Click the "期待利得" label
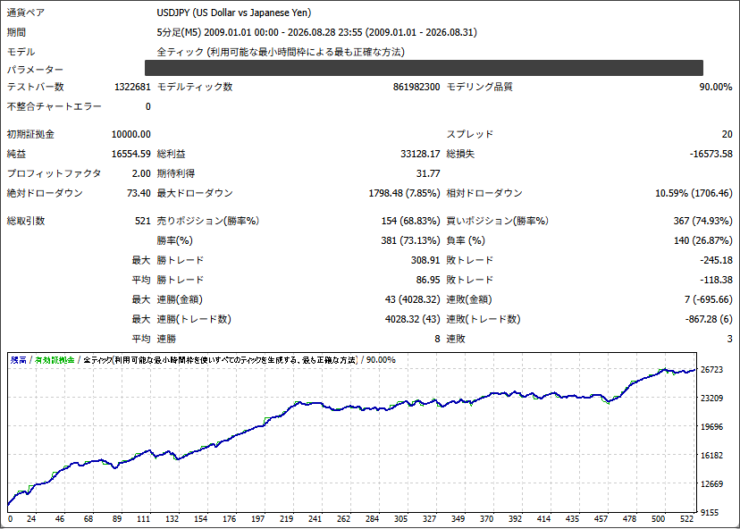Screen dimensions: 740x529 point(176,174)
